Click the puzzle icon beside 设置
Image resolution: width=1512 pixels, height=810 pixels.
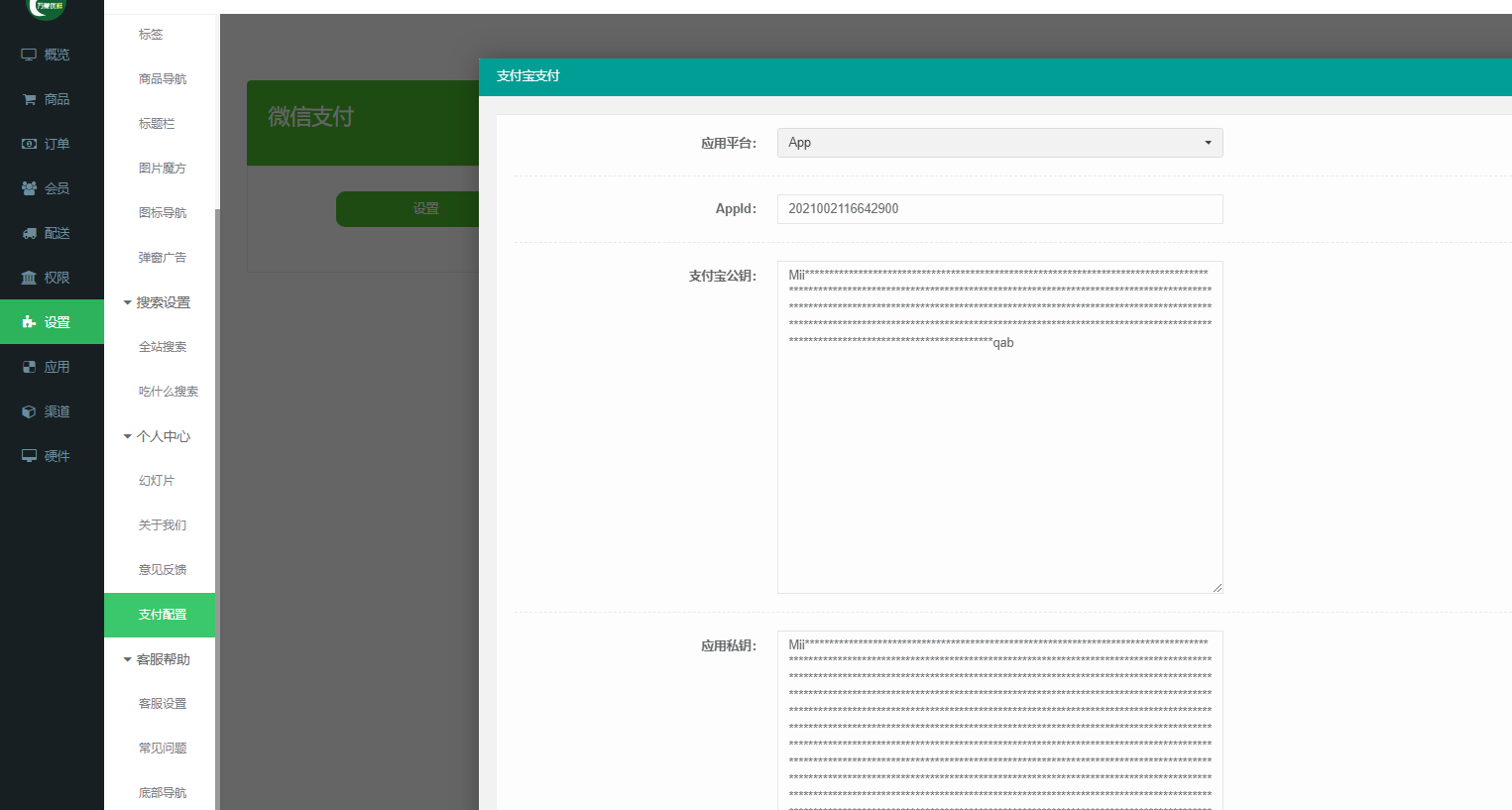29,322
